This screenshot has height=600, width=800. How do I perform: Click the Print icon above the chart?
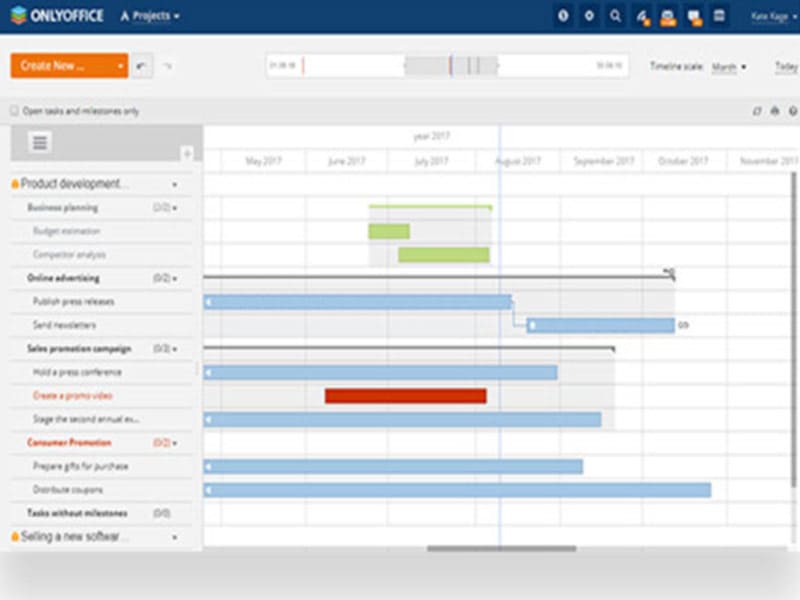tap(775, 110)
